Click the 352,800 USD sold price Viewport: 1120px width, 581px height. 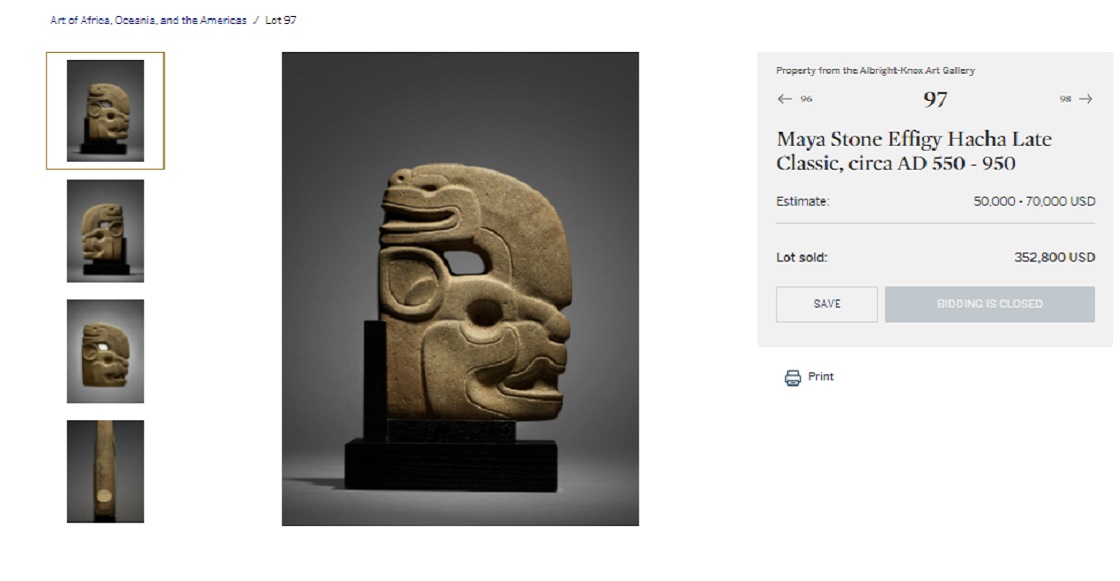click(x=1054, y=257)
